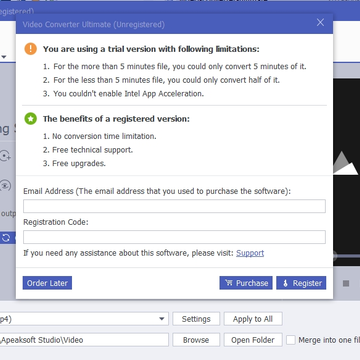The width and height of the screenshot is (360, 360).
Task: Click the green star benefits icon
Action: (31, 119)
